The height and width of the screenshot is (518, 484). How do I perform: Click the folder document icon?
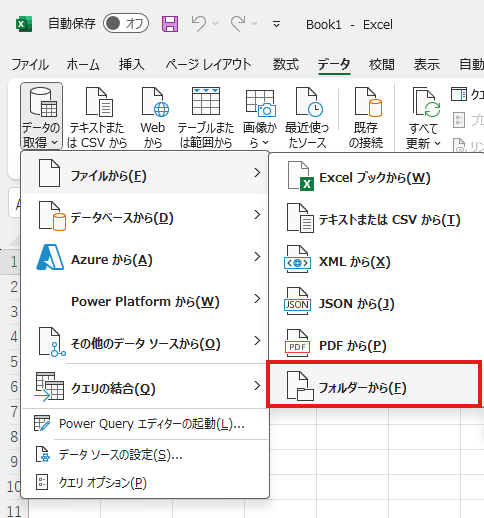click(300, 386)
